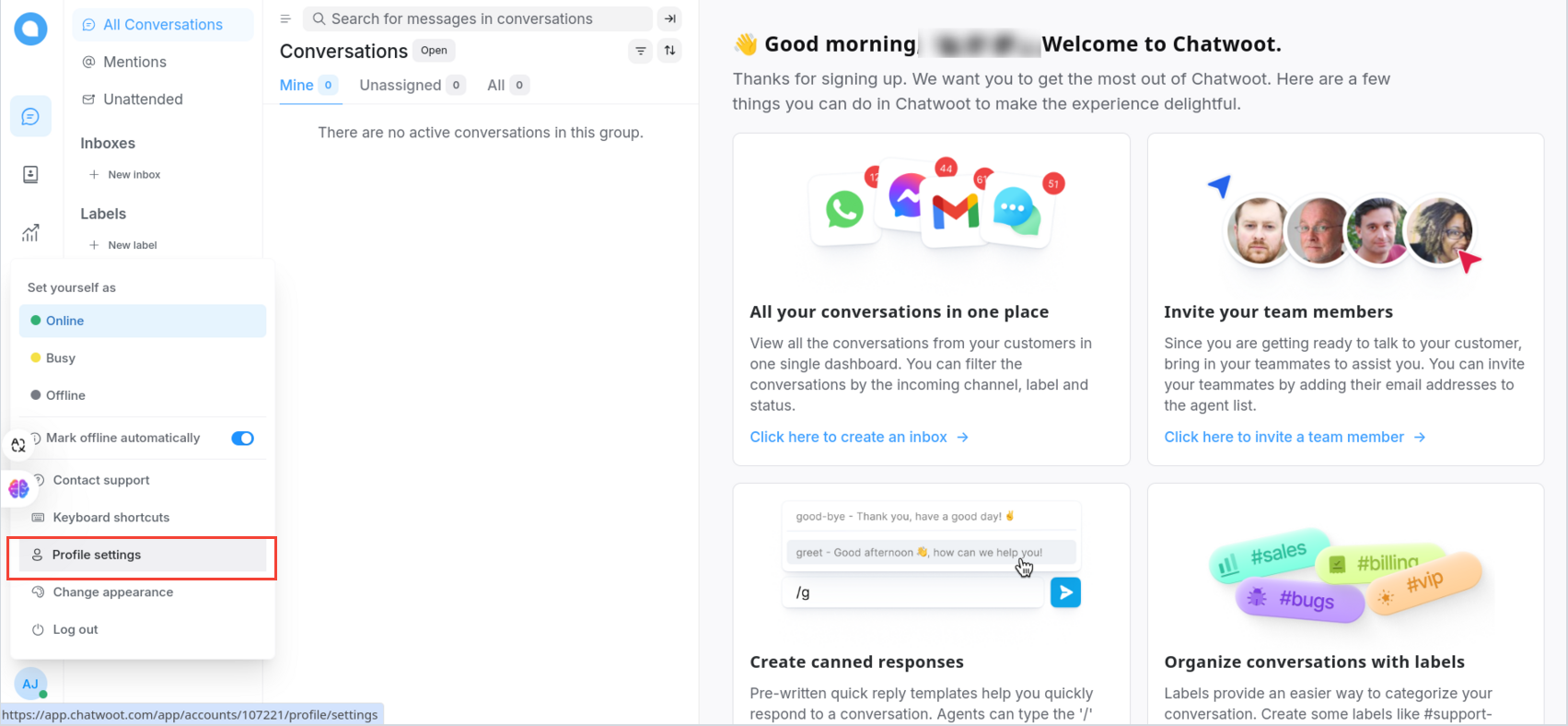Open the Conversations sidebar icon
The image size is (1568, 726).
click(30, 116)
